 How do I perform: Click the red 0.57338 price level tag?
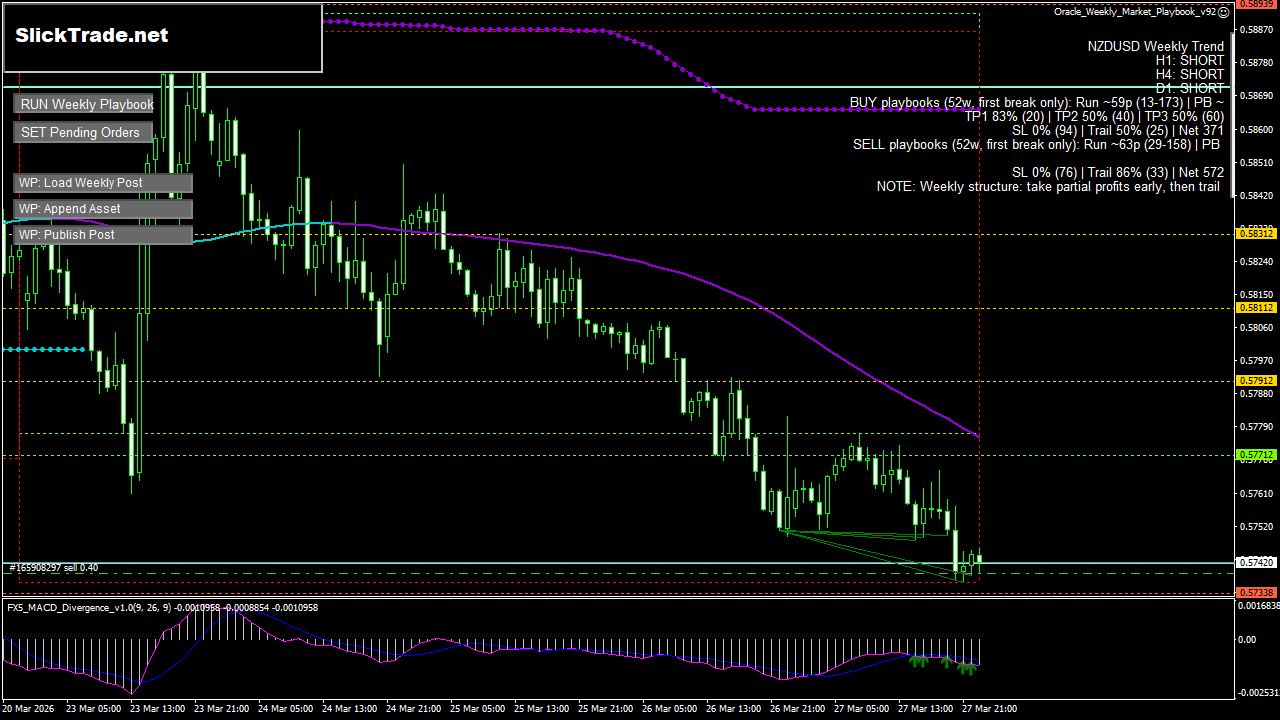pyautogui.click(x=1256, y=593)
